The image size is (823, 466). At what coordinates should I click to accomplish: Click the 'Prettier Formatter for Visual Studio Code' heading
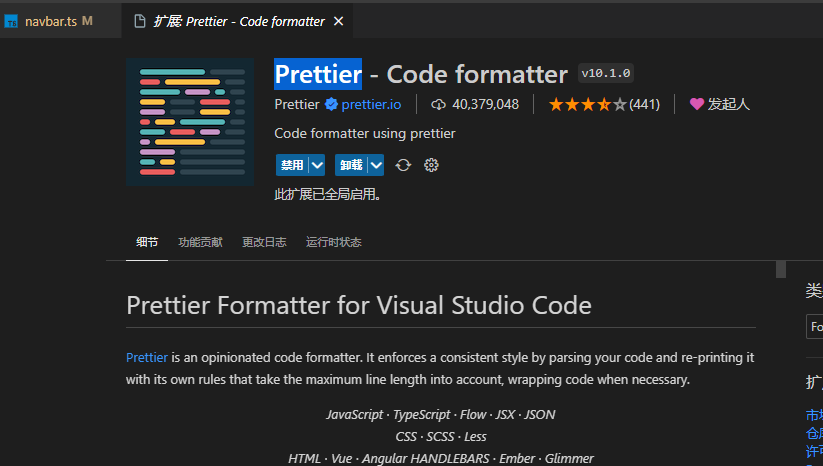click(x=359, y=305)
